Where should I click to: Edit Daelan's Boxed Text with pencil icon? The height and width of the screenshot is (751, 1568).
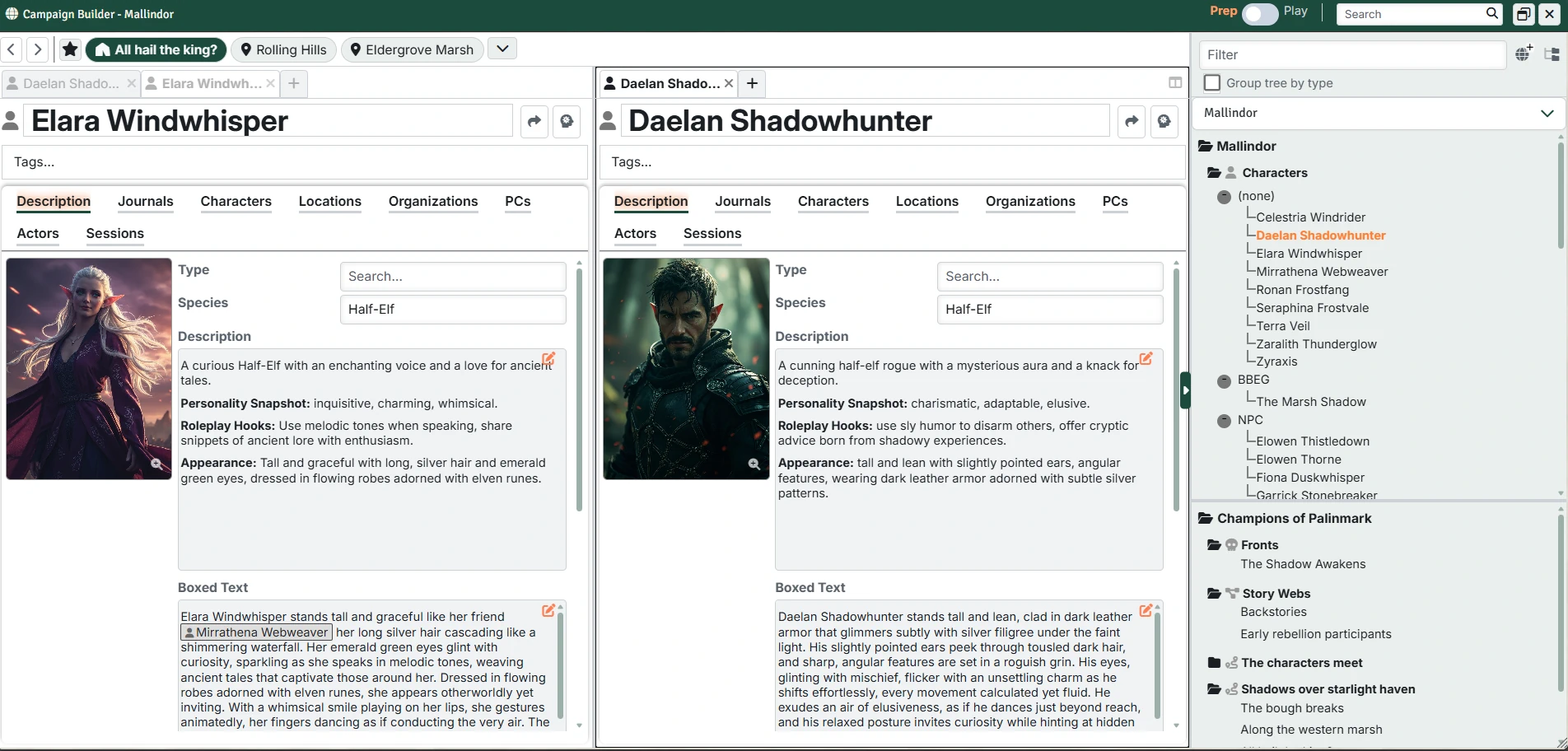tap(1146, 610)
